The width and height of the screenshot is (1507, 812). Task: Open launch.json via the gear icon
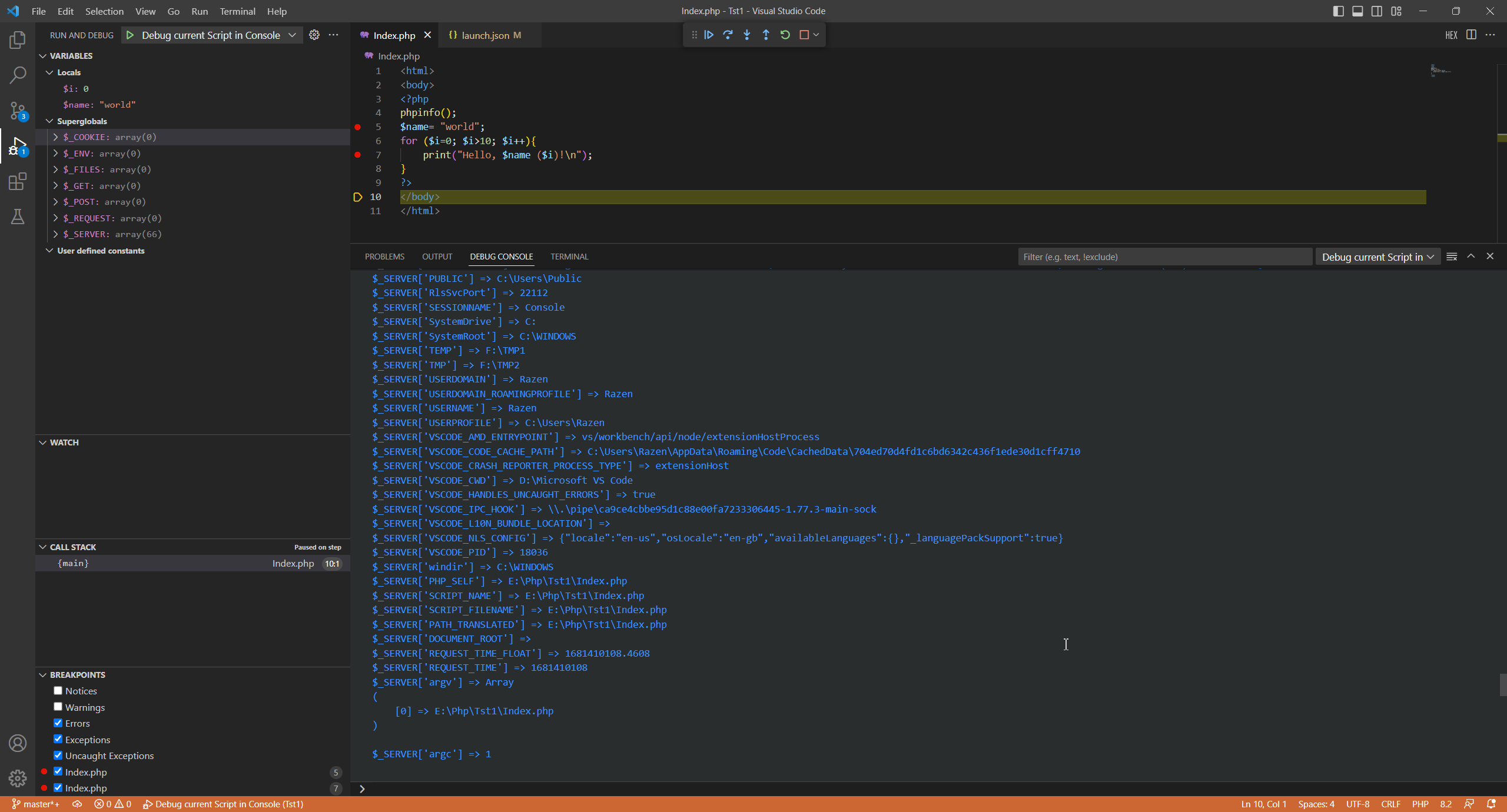point(314,35)
